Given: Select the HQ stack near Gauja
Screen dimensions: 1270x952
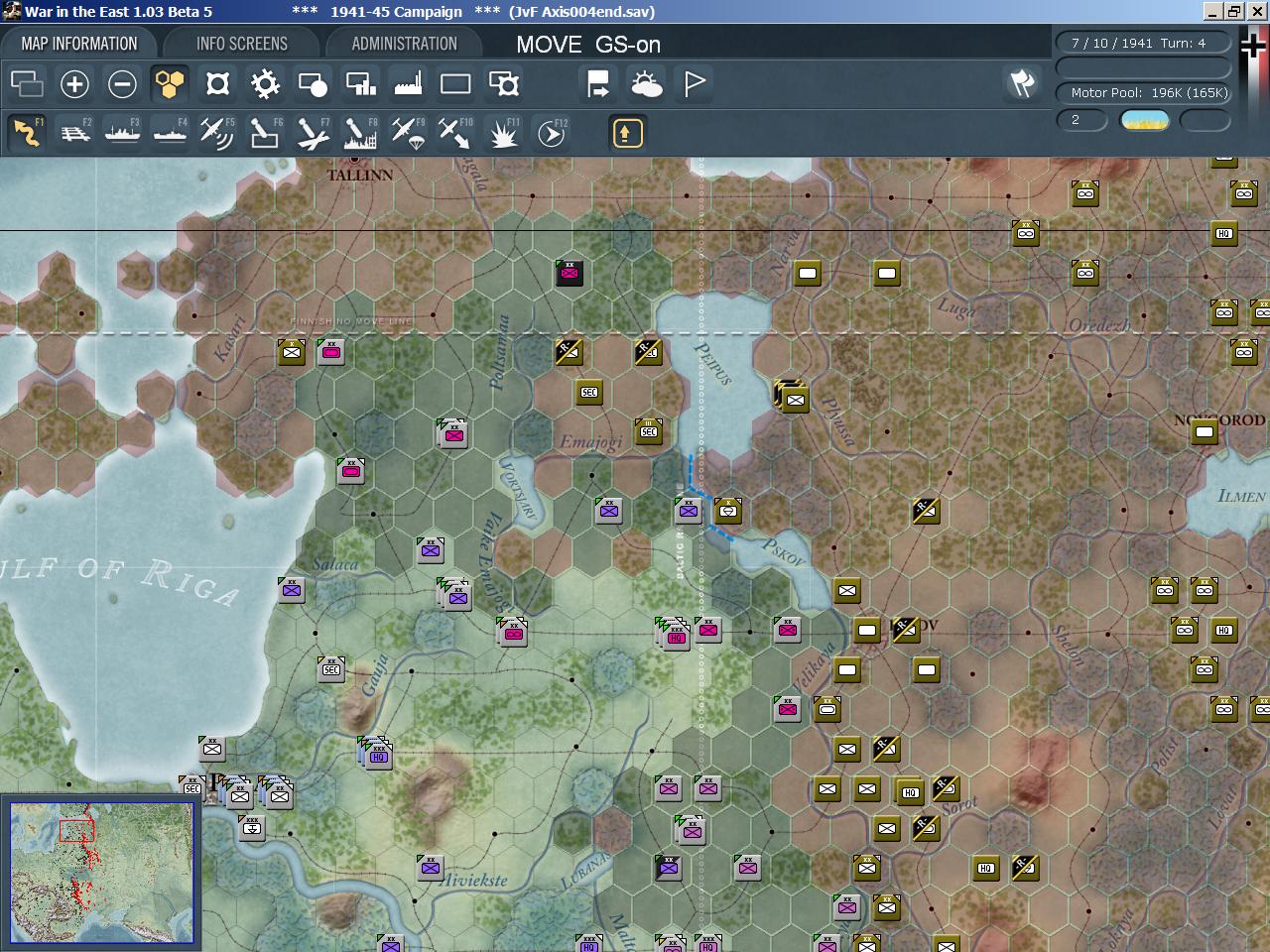Looking at the screenshot, I should [377, 754].
